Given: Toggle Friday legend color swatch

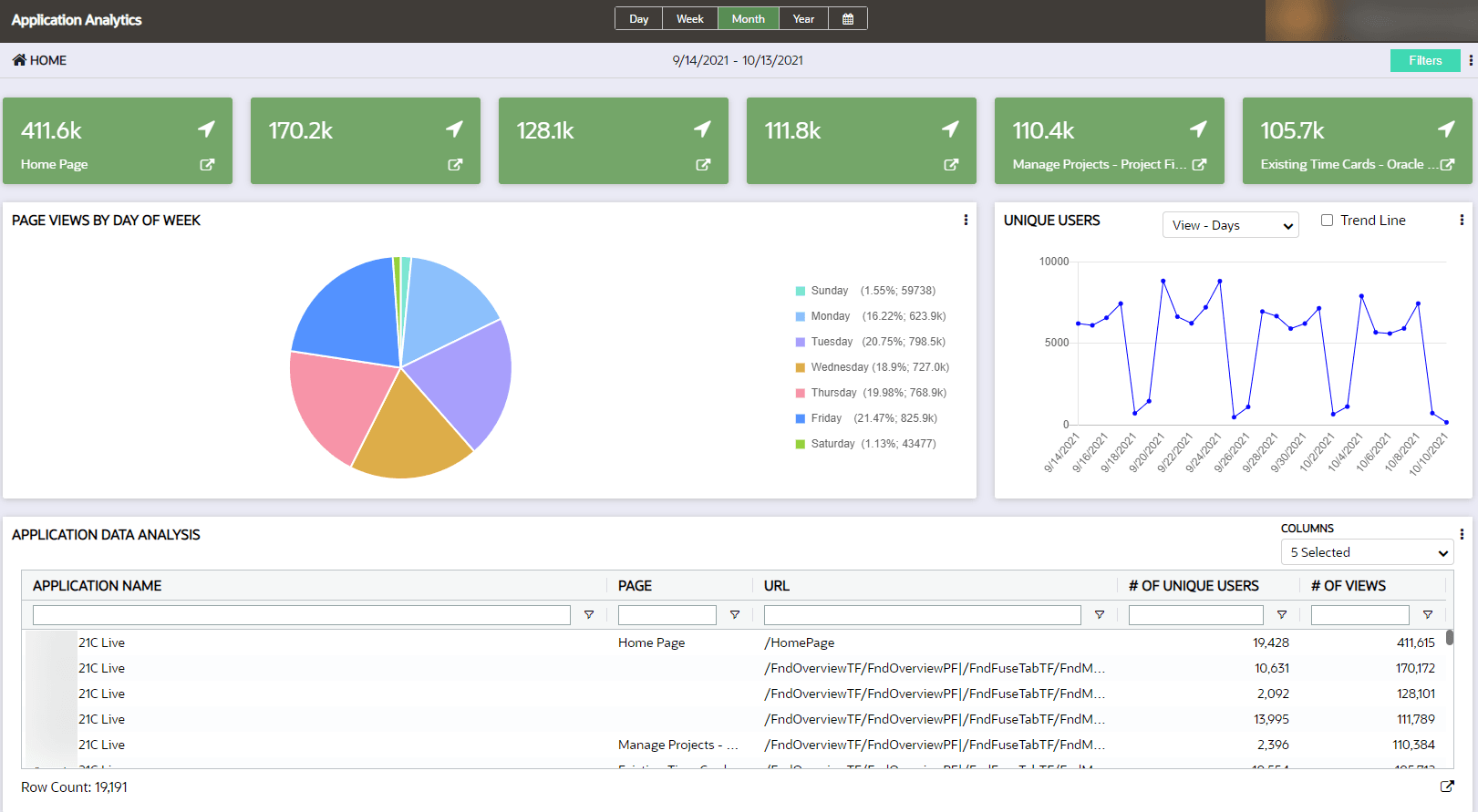Looking at the screenshot, I should click(x=801, y=418).
